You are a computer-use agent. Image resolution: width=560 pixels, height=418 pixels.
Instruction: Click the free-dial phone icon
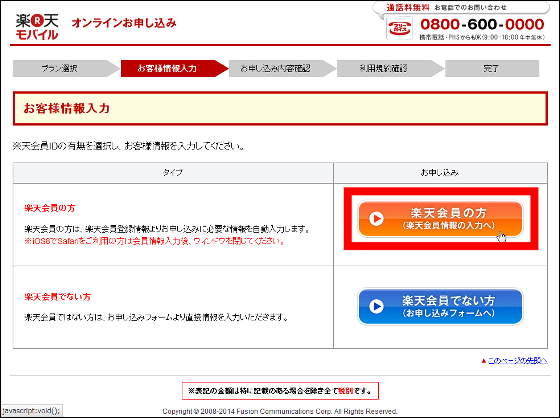(x=400, y=28)
